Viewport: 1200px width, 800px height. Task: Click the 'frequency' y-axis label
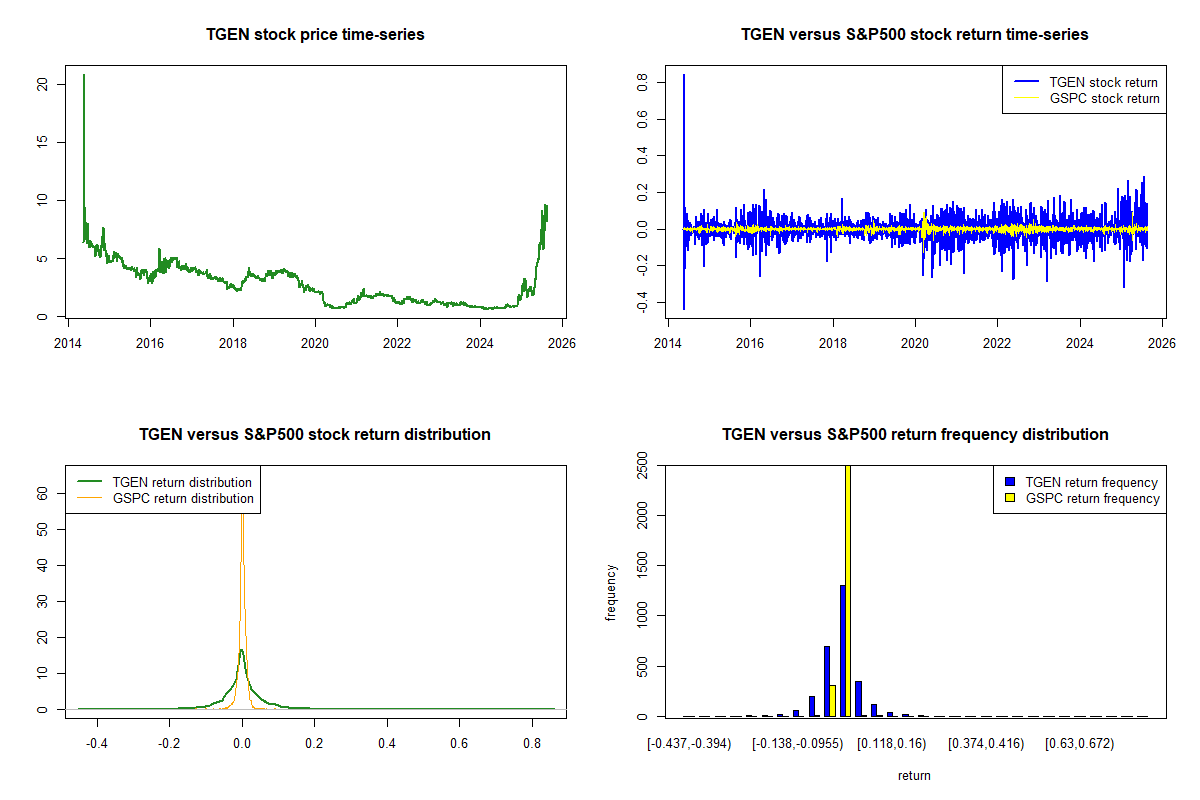[x=611, y=592]
